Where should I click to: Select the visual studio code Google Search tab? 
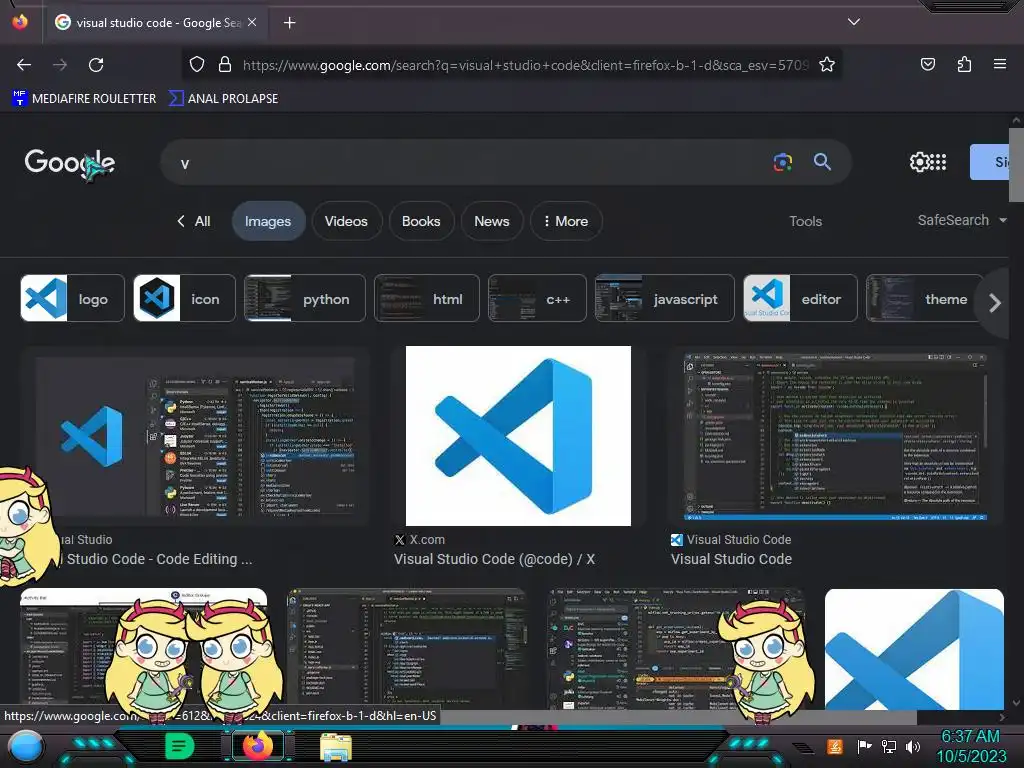[157, 22]
